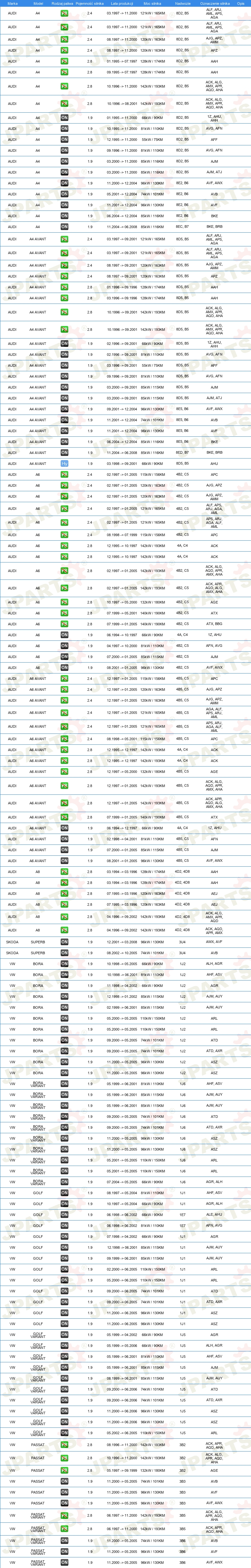Click ON icon in Bora ALH, AGR row
The width and height of the screenshot is (251, 1568).
[x=65, y=964]
